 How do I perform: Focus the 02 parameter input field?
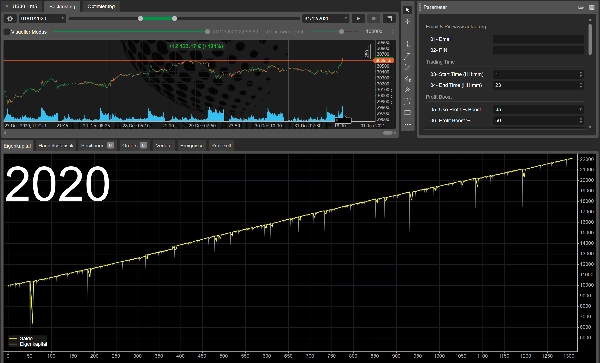[538, 50]
